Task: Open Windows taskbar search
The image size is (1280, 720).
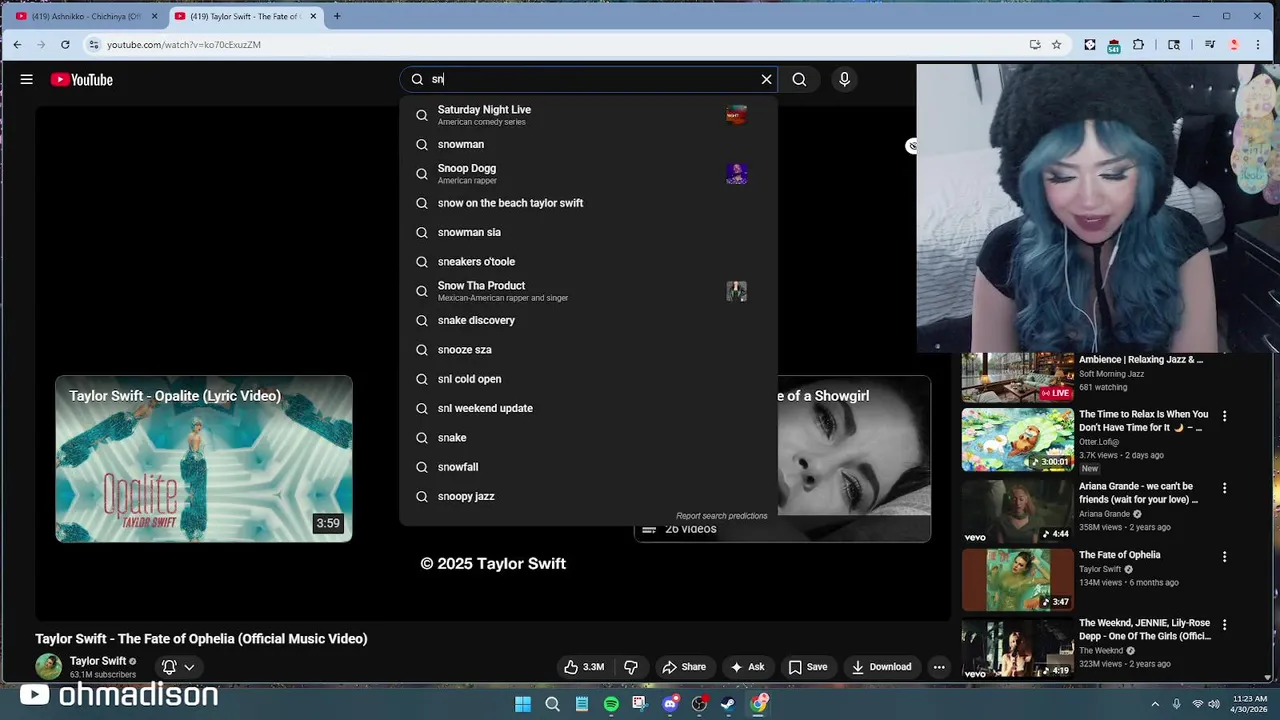Action: coord(552,704)
